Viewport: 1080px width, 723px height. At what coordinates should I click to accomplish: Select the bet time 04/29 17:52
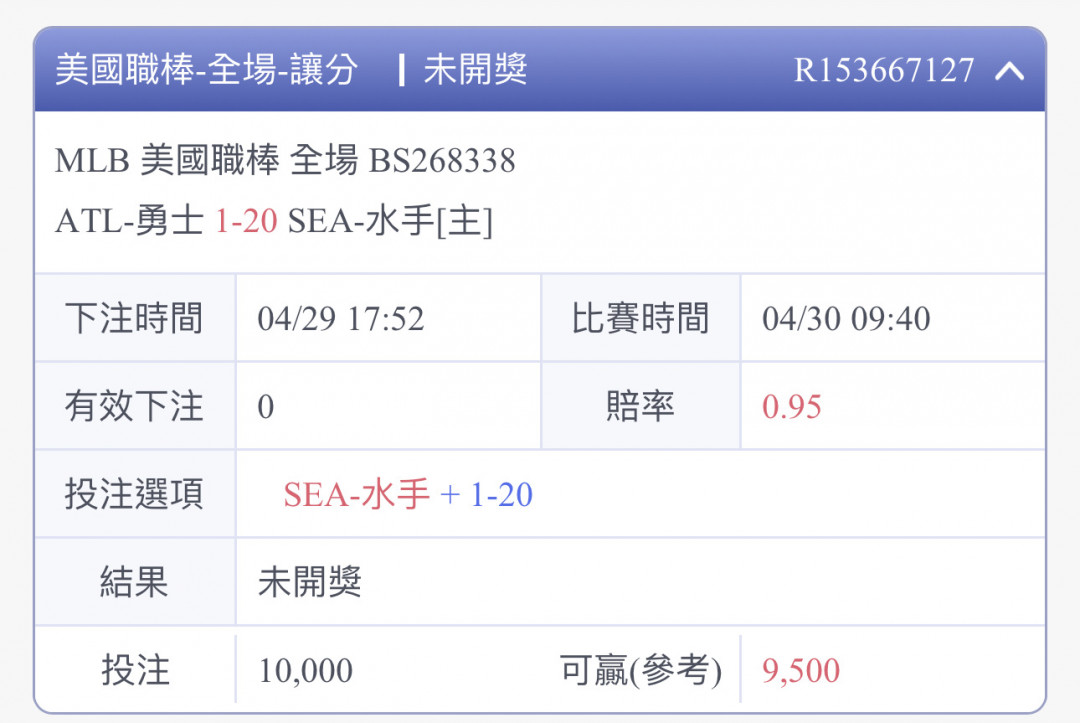pos(341,319)
